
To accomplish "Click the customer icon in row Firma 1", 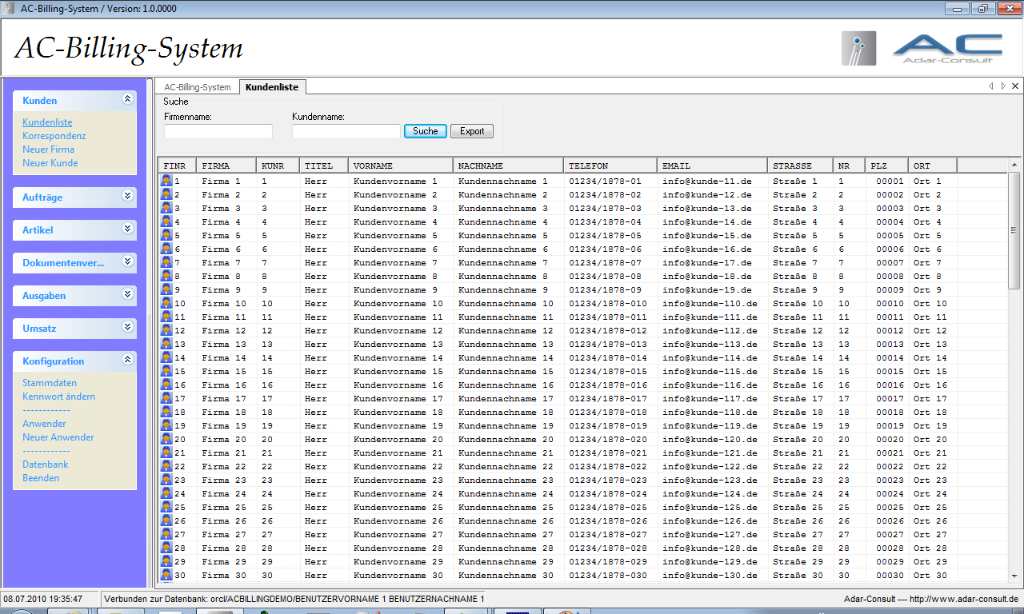I will [x=167, y=181].
